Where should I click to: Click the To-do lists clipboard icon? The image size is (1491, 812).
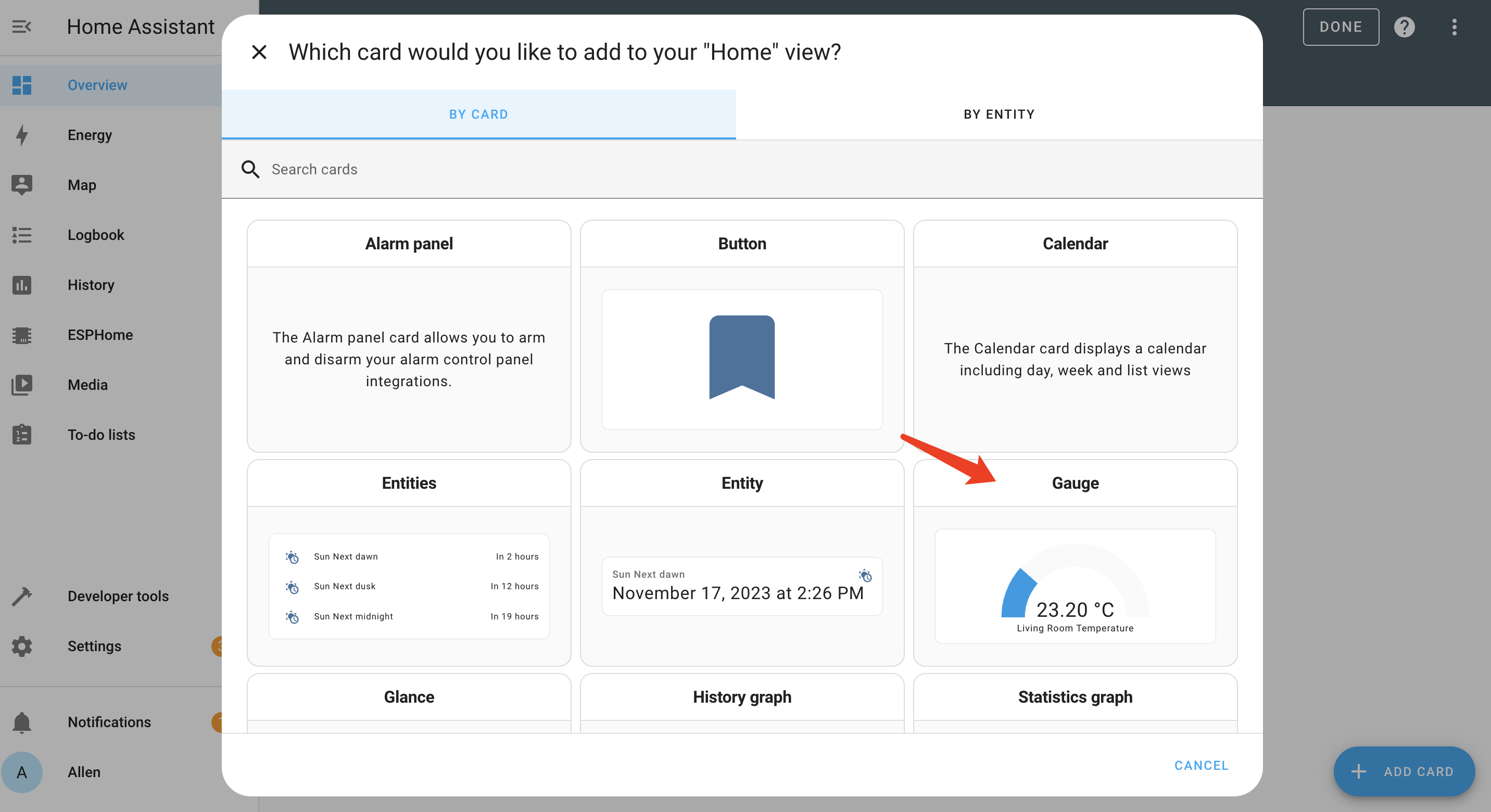coord(22,435)
